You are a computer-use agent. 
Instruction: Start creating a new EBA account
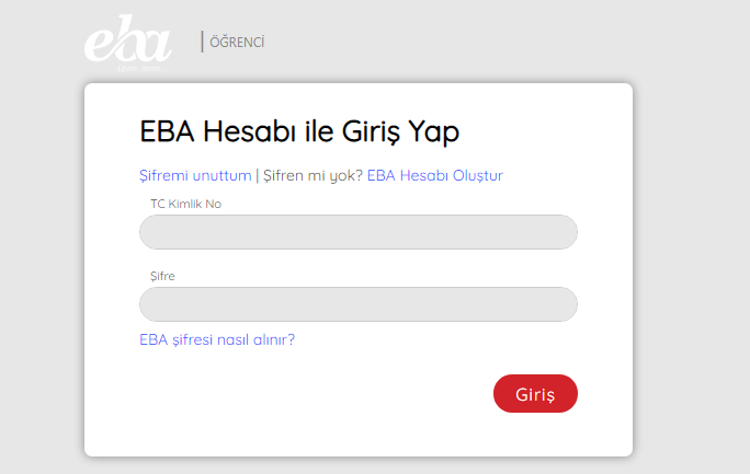pyautogui.click(x=435, y=175)
